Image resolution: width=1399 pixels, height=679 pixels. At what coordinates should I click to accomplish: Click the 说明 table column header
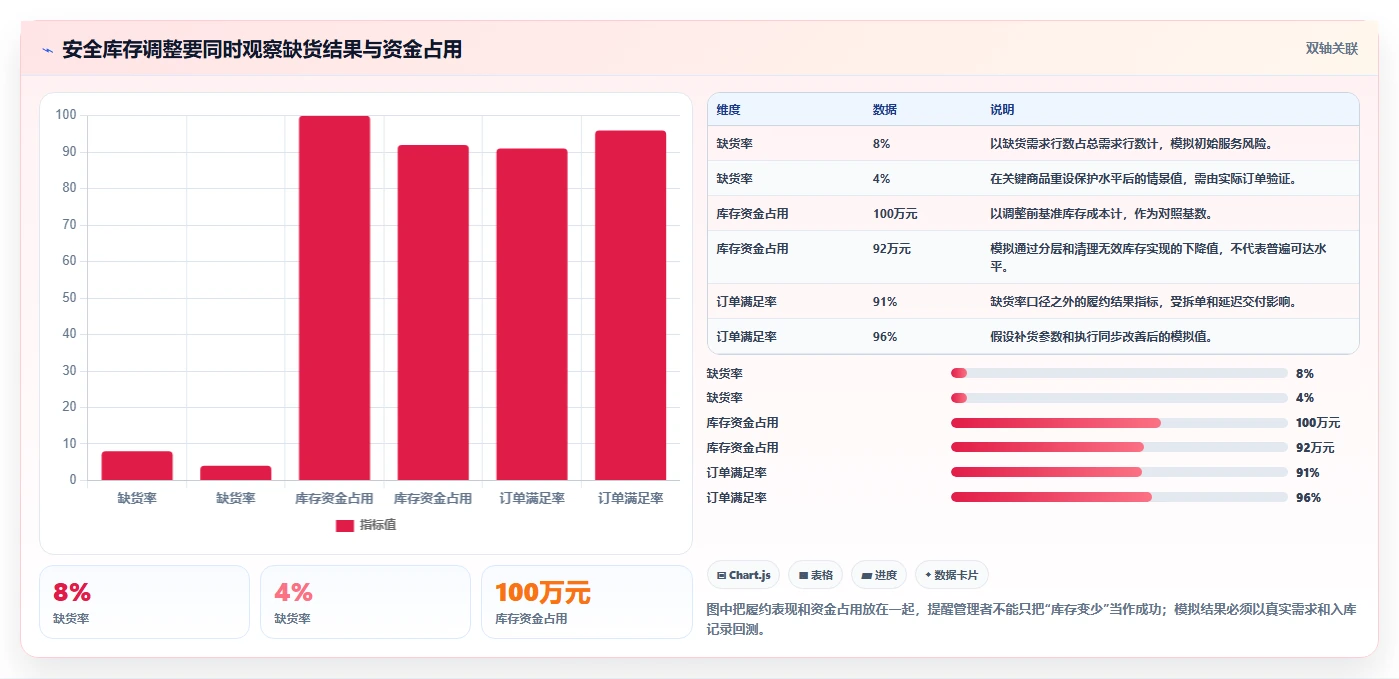click(1002, 110)
